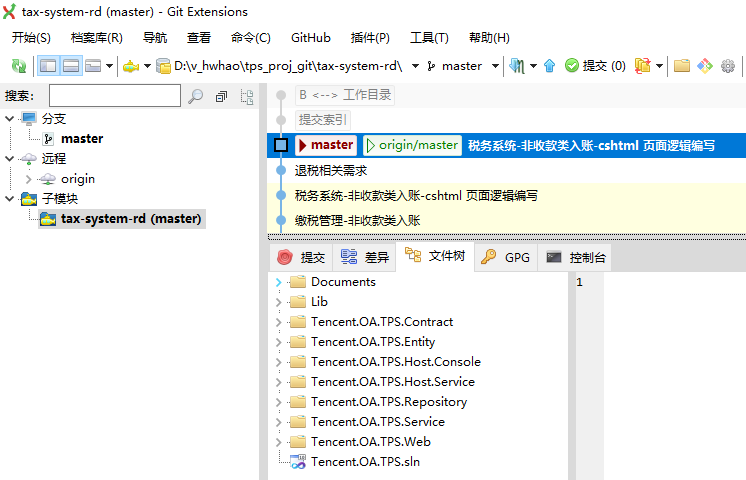Select the Tencent.OA.TPS.Service folder name
This screenshot has height=480, width=746.
coord(378,422)
